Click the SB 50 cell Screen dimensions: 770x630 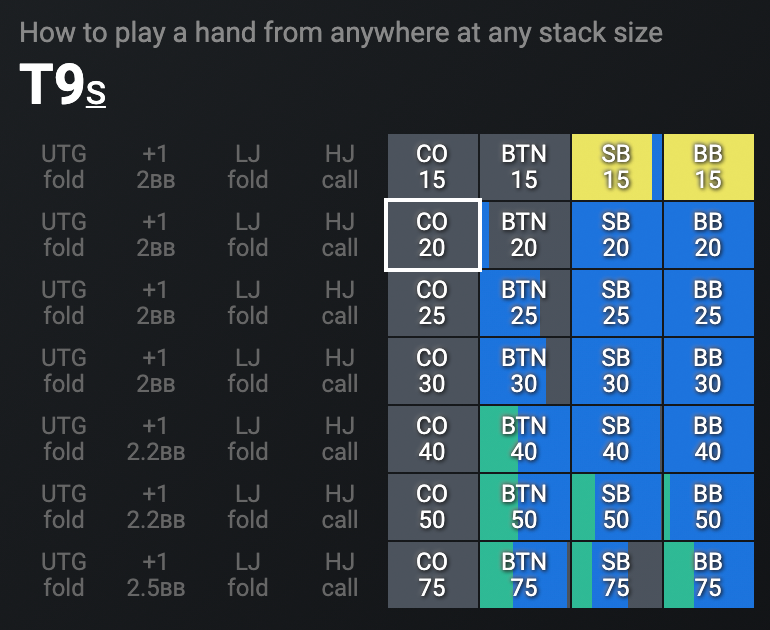click(616, 507)
